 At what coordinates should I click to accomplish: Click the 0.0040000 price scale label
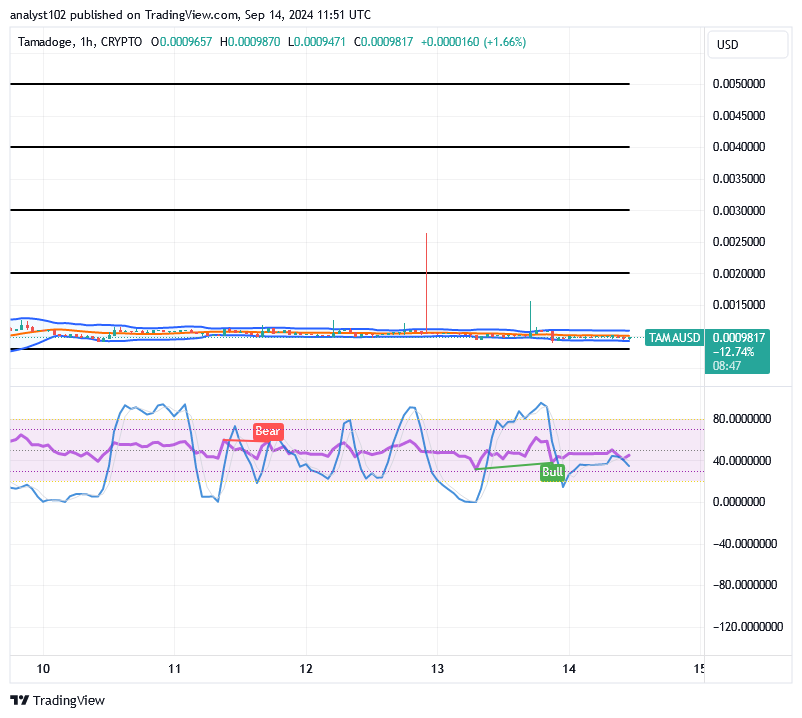739,147
